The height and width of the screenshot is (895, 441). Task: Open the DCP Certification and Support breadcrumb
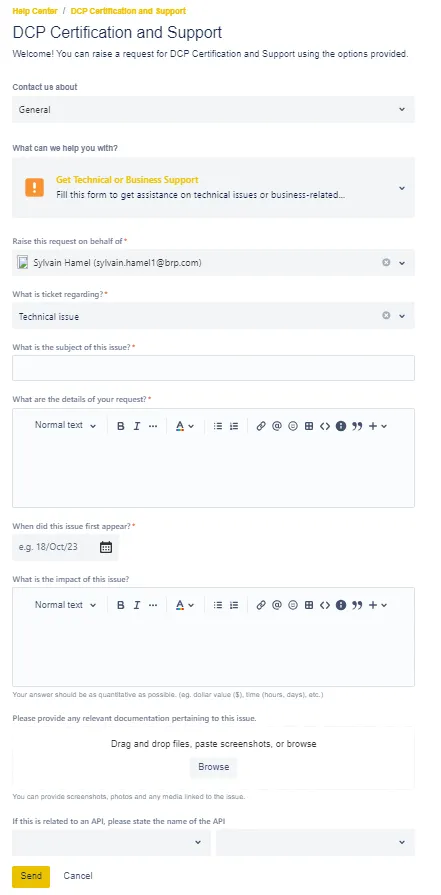click(128, 11)
